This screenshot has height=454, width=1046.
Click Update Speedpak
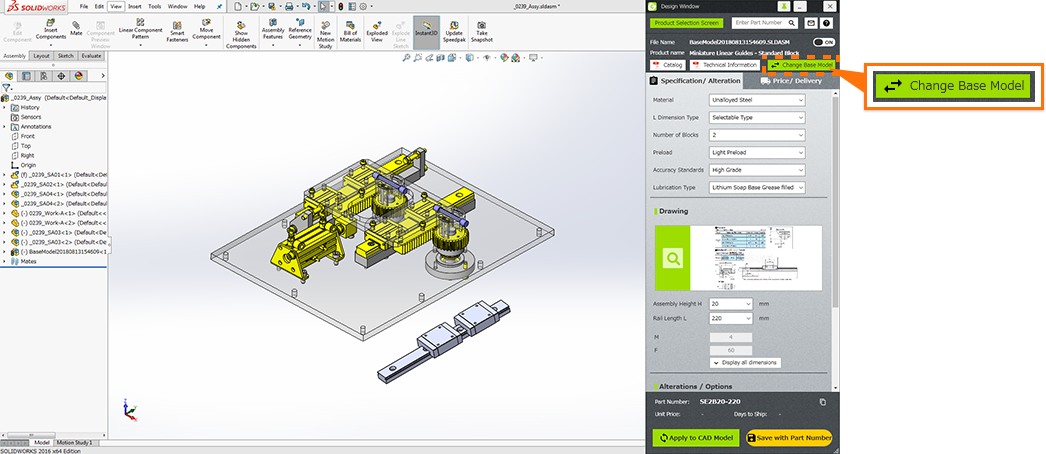454,31
